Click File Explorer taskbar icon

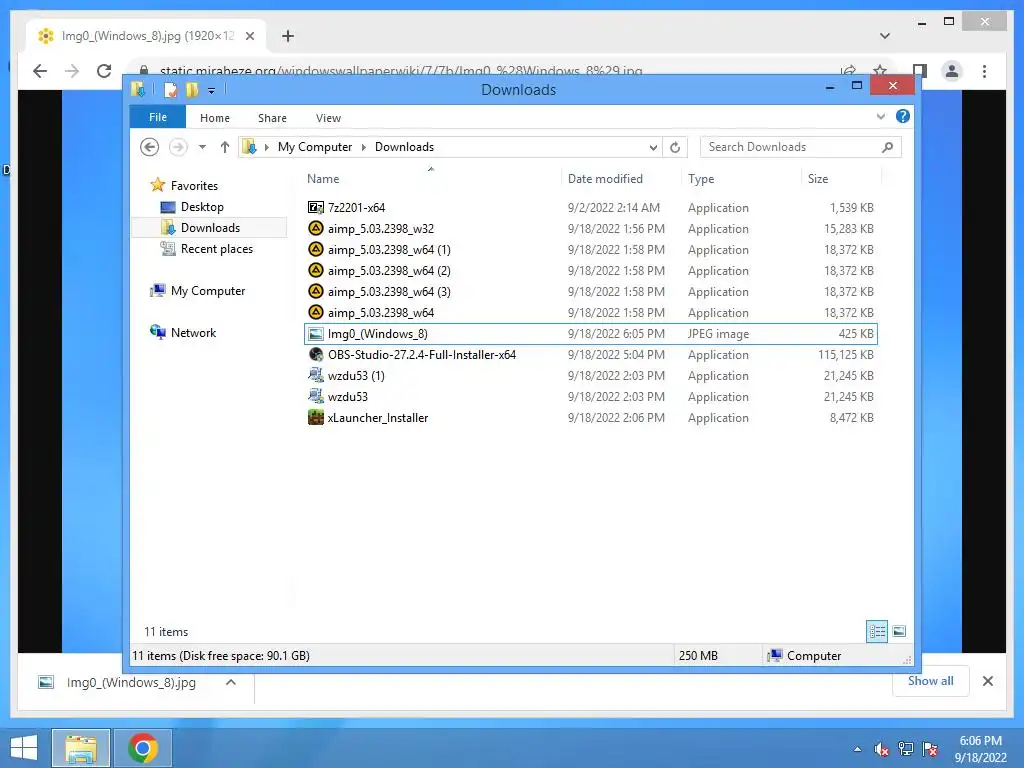(81, 748)
